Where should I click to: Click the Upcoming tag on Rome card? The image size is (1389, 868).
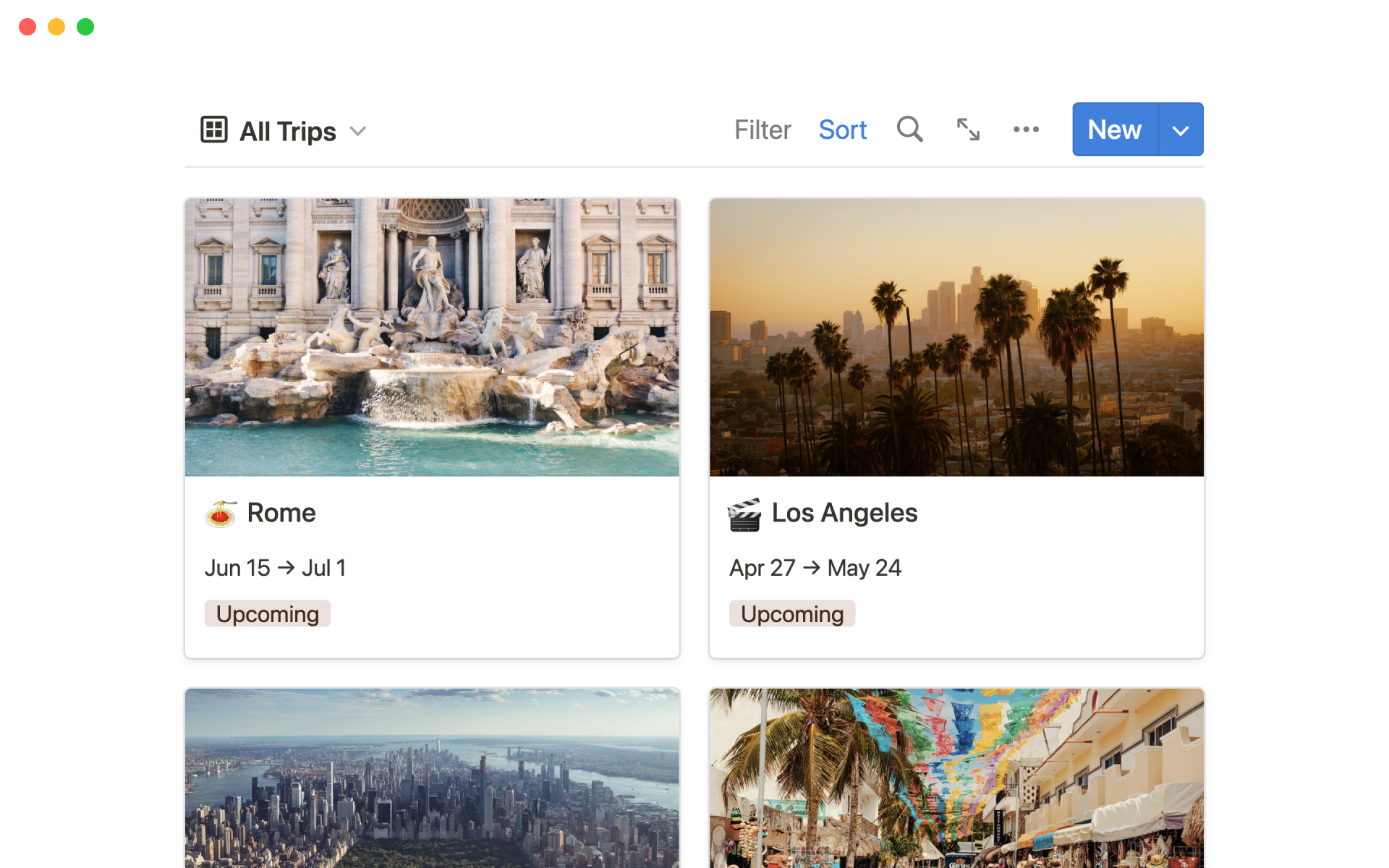267,614
